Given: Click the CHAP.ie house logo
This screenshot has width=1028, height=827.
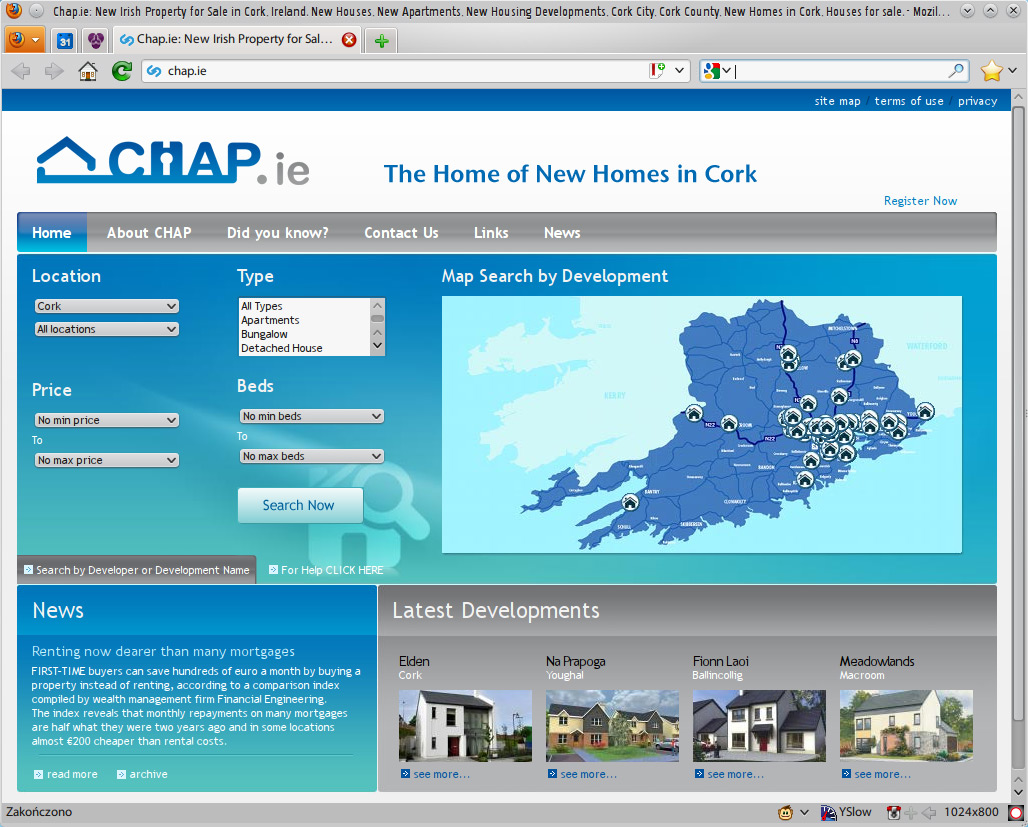Looking at the screenshot, I should (172, 162).
